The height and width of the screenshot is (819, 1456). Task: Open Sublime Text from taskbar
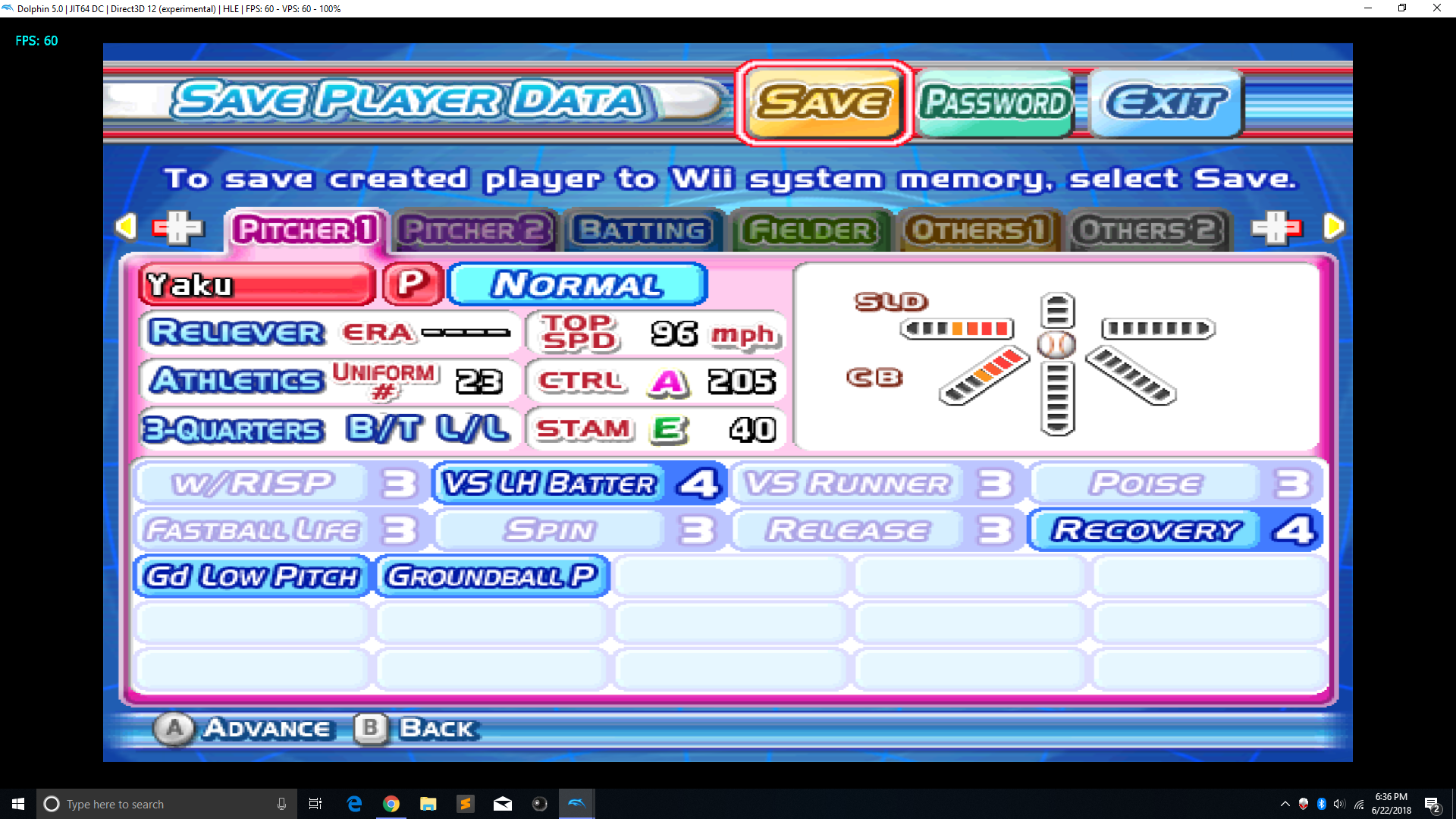point(466,804)
